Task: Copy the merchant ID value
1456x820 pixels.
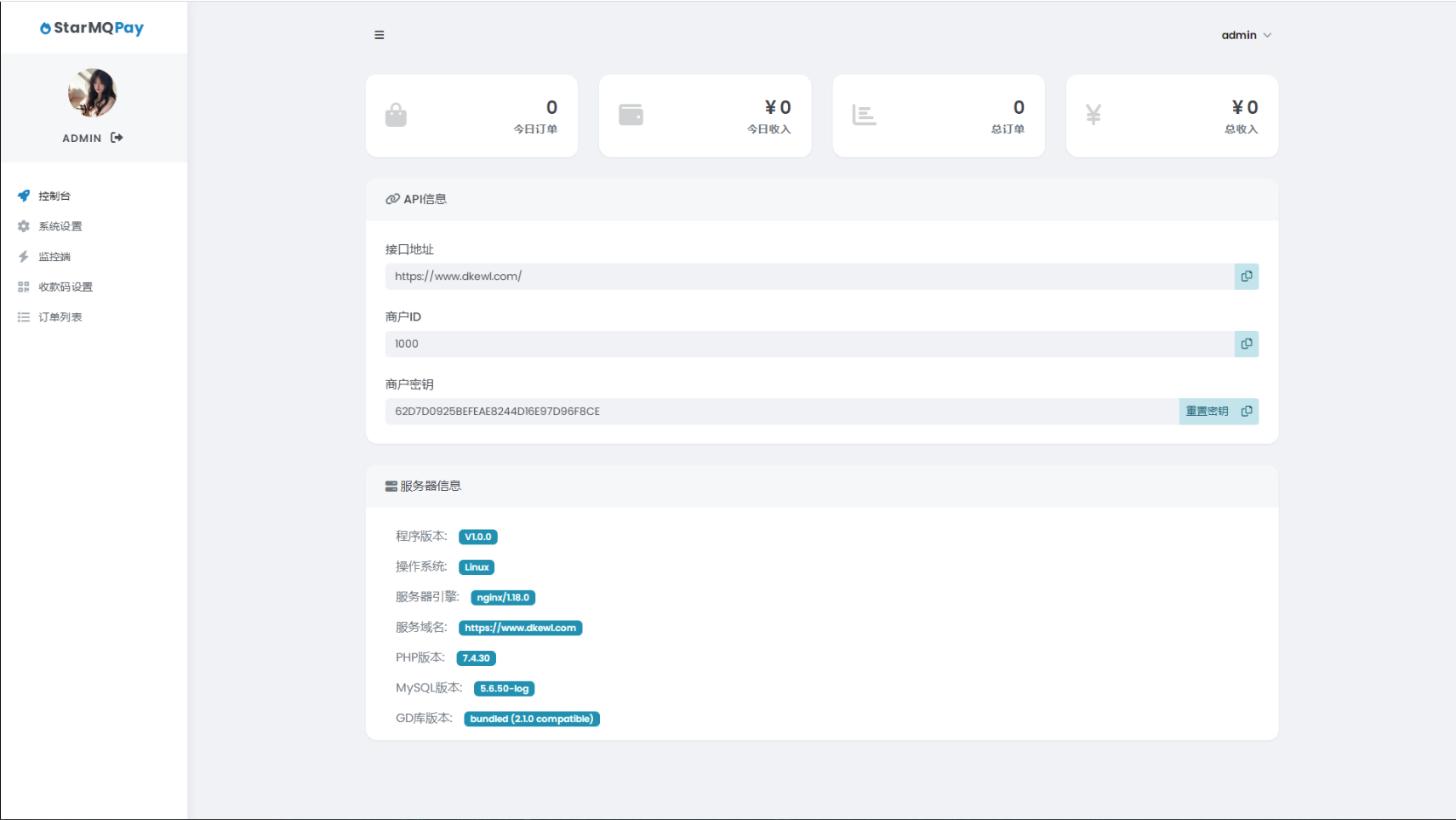Action: [x=1246, y=344]
